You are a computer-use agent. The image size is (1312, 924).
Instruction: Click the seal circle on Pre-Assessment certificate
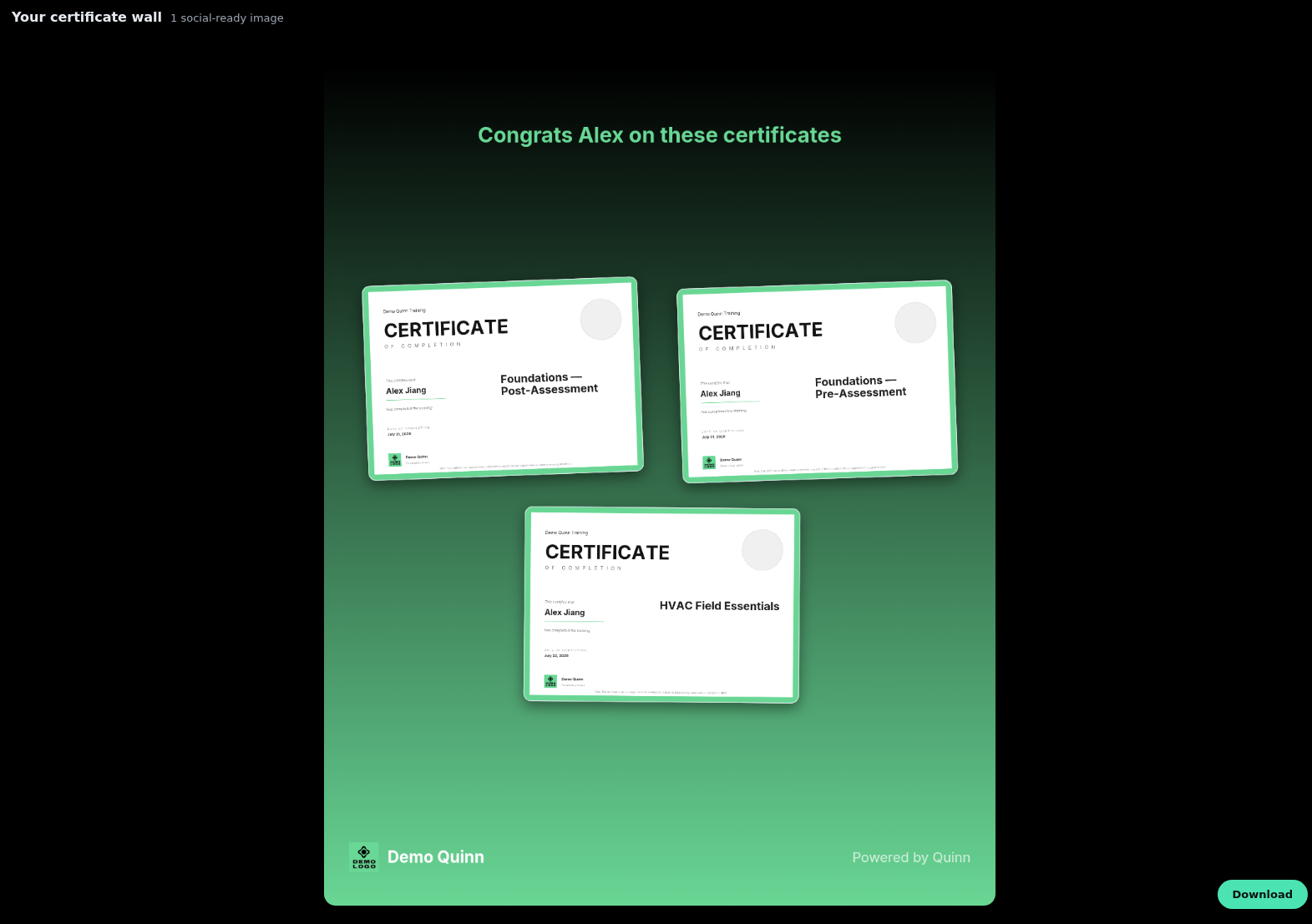(915, 322)
